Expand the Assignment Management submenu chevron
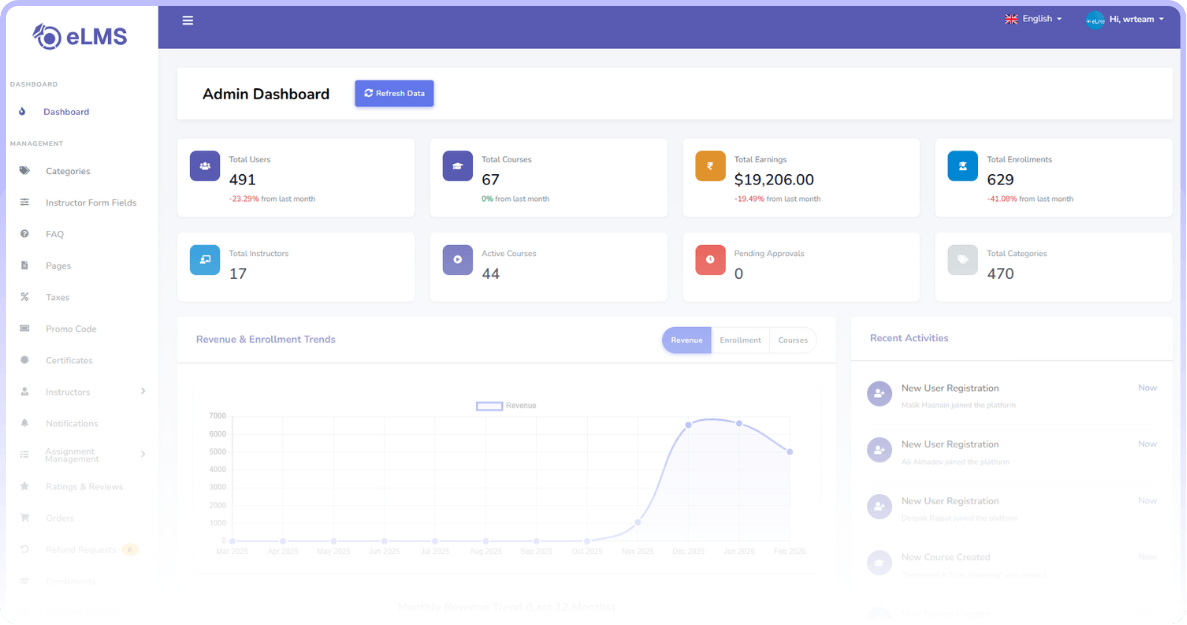 click(143, 454)
